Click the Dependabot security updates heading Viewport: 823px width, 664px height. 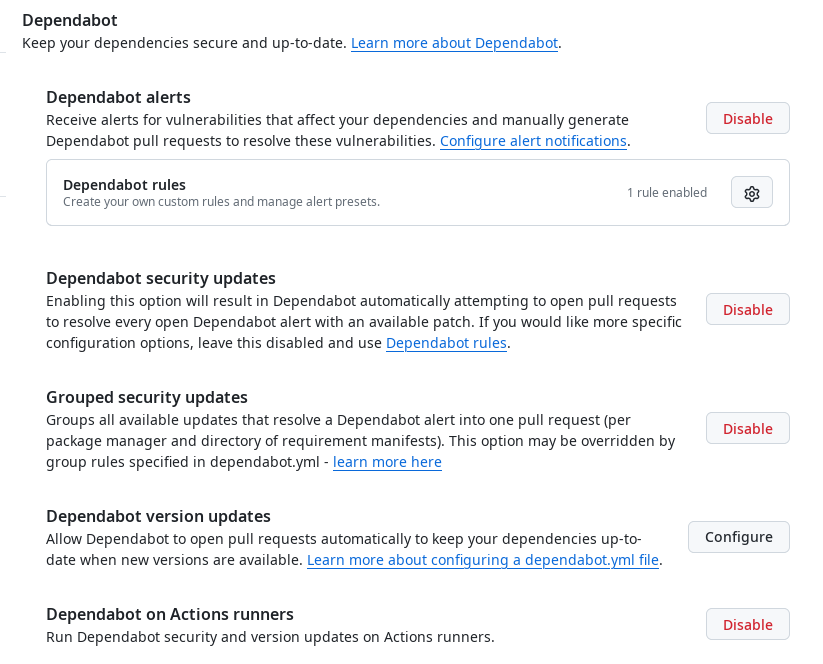point(161,279)
